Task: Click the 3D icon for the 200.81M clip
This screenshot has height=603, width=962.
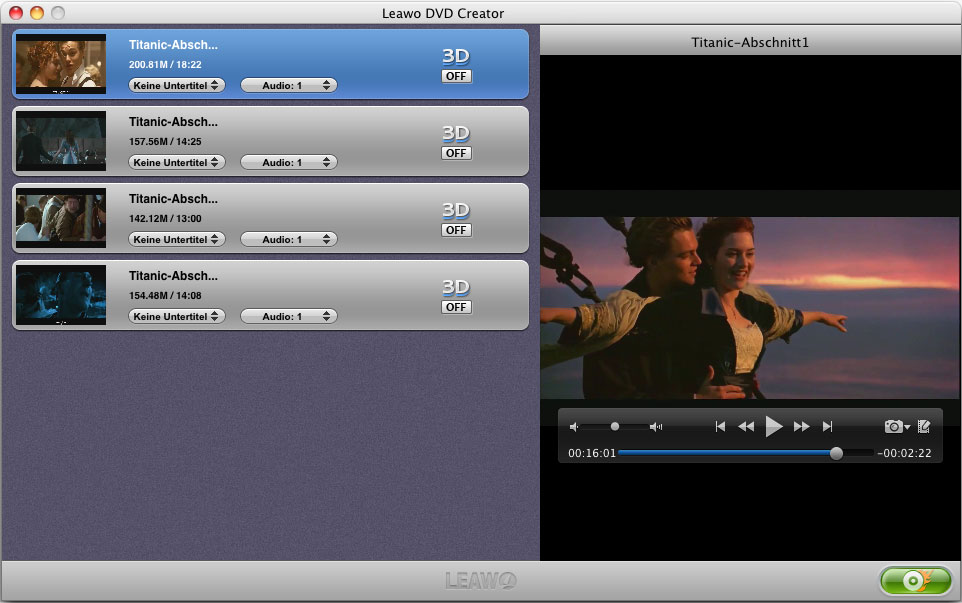Action: [456, 56]
